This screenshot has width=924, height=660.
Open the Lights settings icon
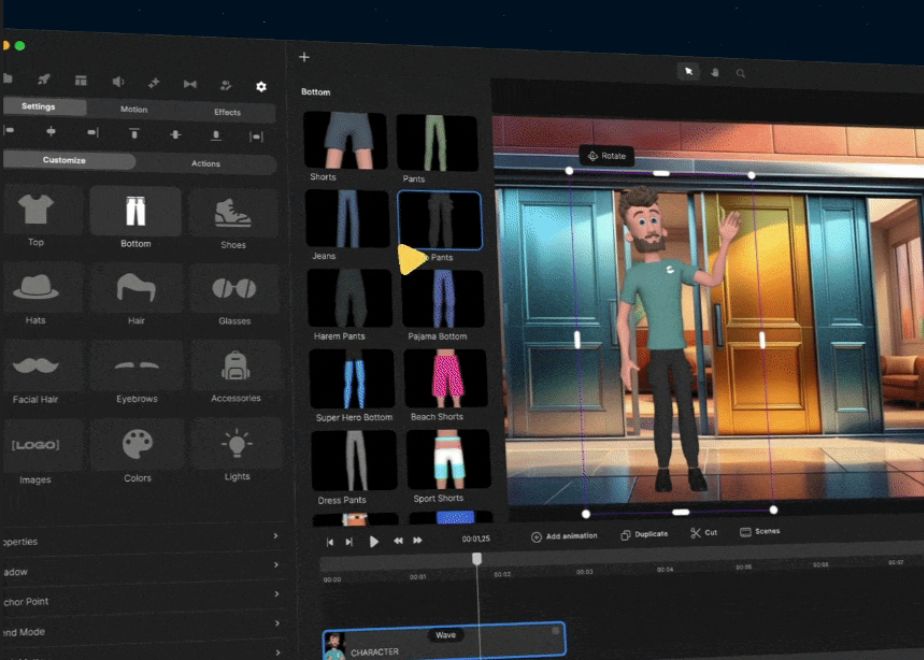(x=237, y=445)
